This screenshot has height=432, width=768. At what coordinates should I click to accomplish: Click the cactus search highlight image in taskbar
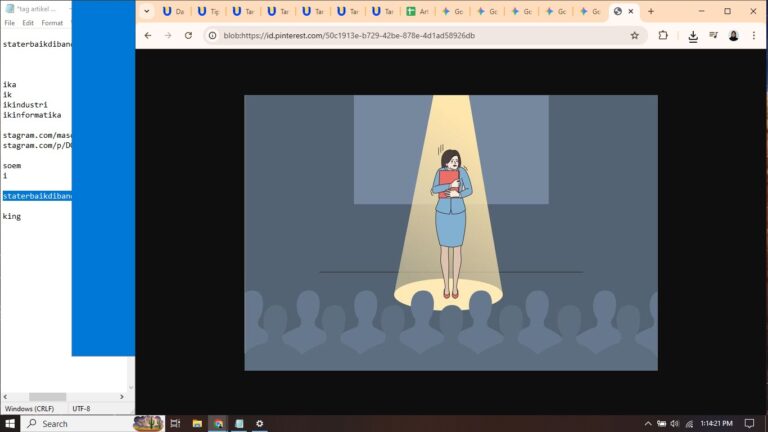tap(148, 423)
